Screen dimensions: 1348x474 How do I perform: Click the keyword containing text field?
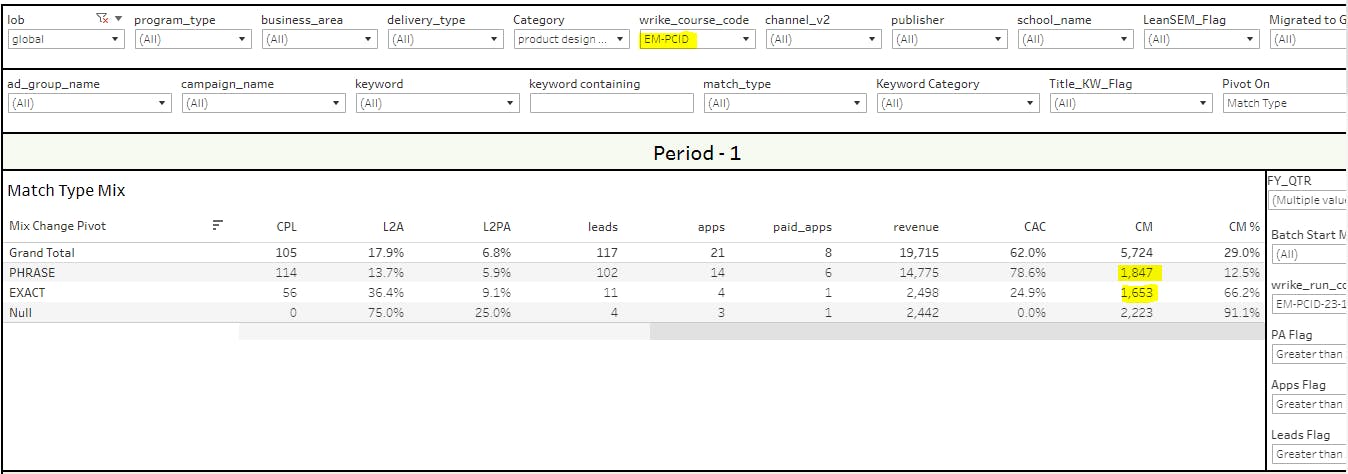coord(611,103)
